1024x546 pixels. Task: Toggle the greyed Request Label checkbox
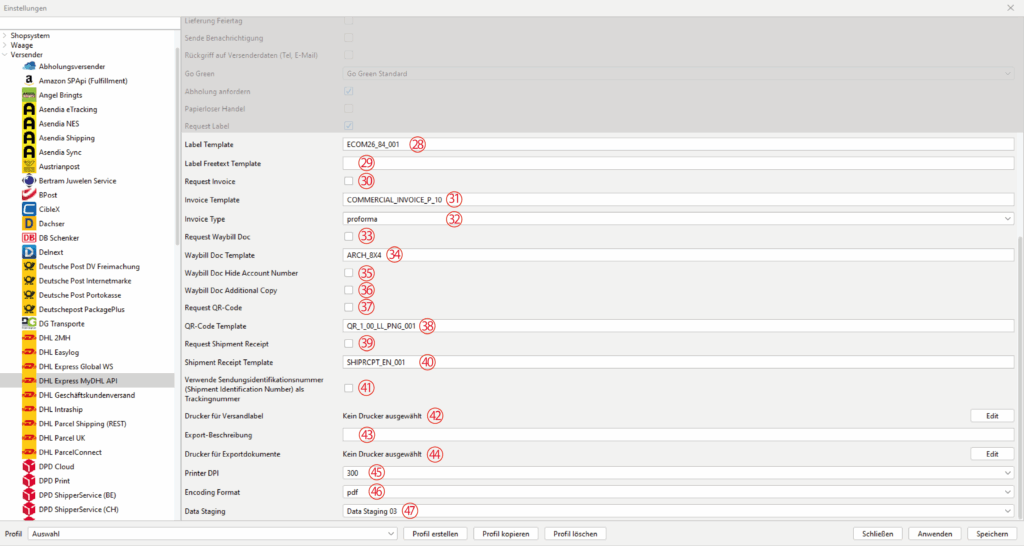[349, 126]
